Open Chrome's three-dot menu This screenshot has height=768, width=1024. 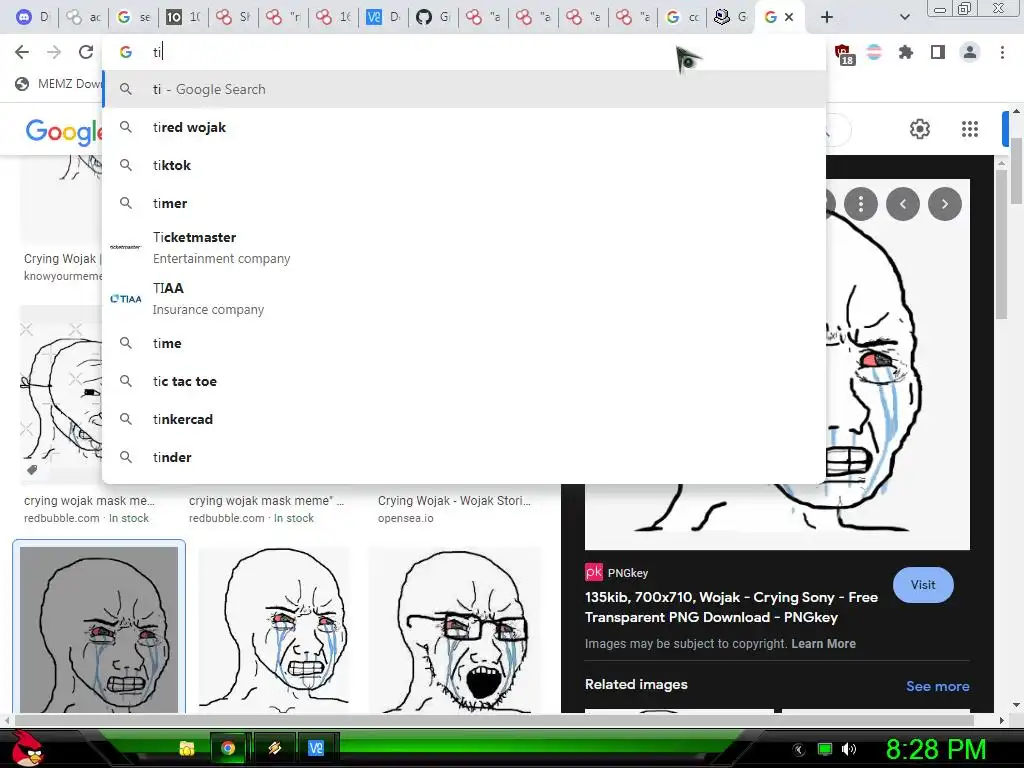1002,52
